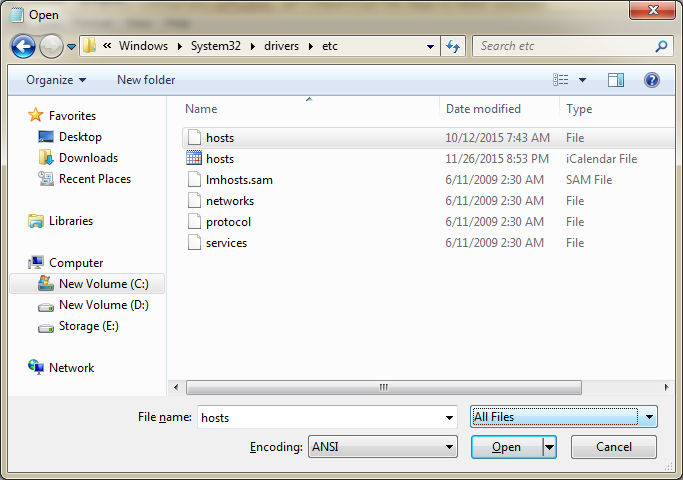Create a New folder
683x480 pixels.
pos(146,80)
